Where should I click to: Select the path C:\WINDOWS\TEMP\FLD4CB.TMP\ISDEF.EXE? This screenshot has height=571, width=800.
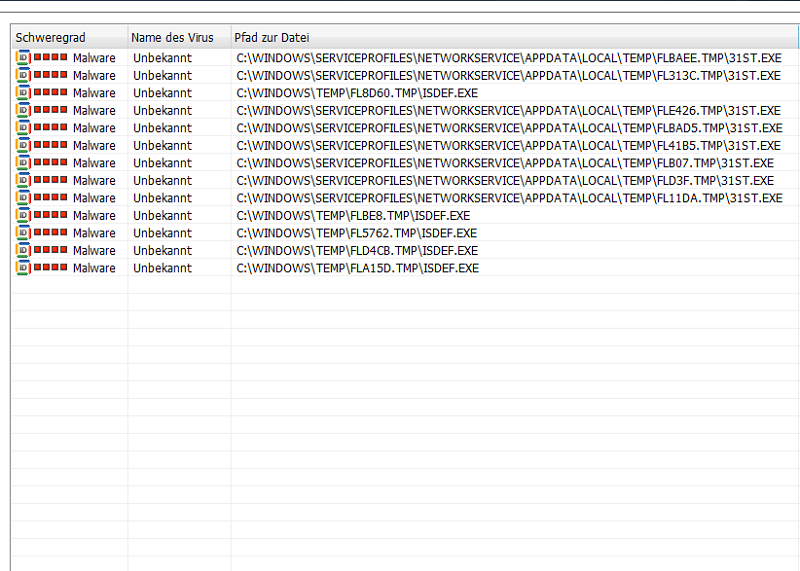(357, 251)
